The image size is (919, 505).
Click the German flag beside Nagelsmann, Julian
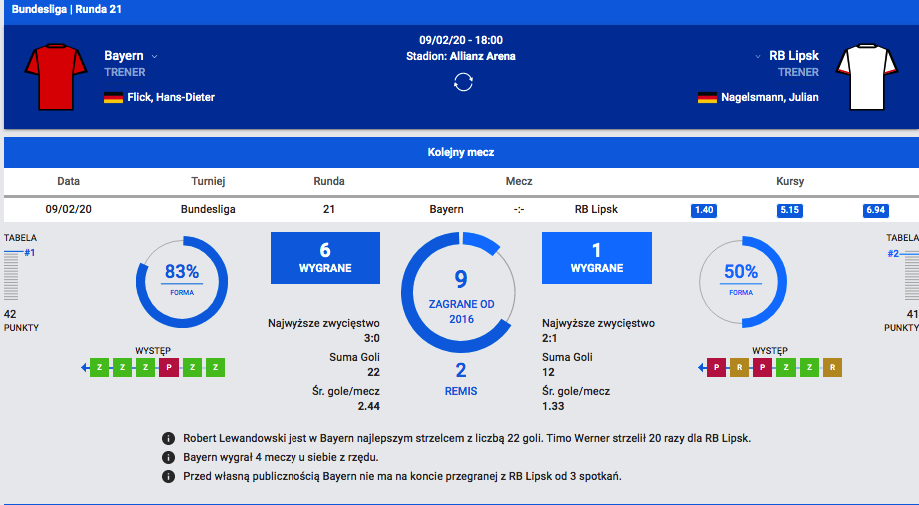tap(707, 98)
